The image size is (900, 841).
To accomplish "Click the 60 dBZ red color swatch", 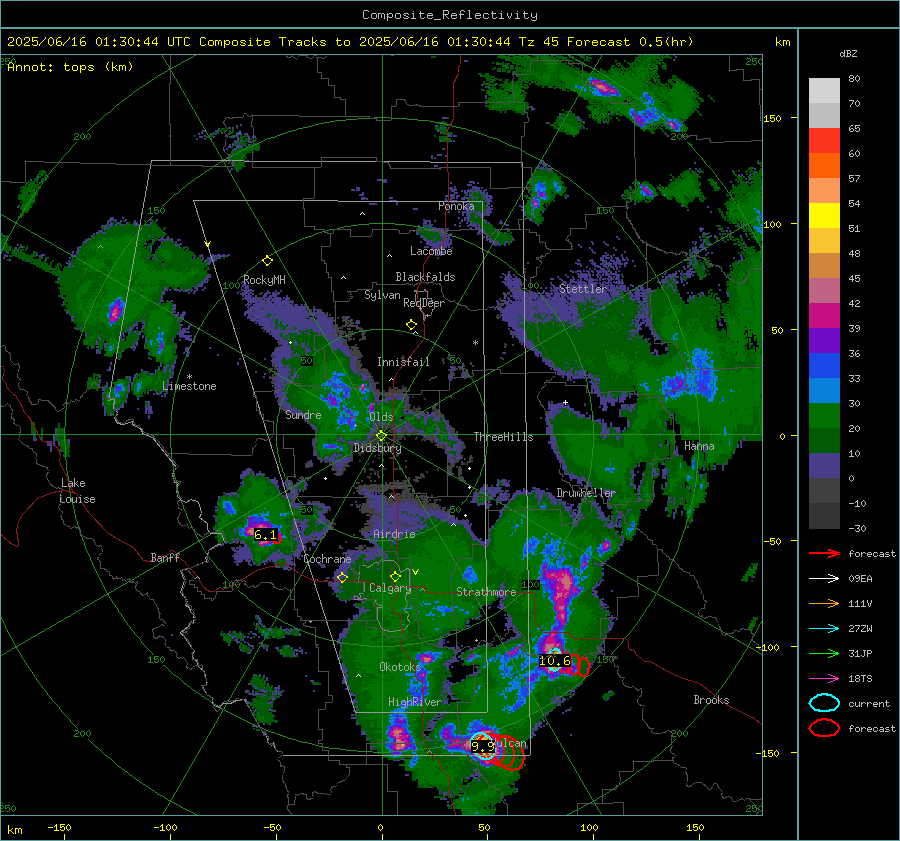I will (824, 141).
